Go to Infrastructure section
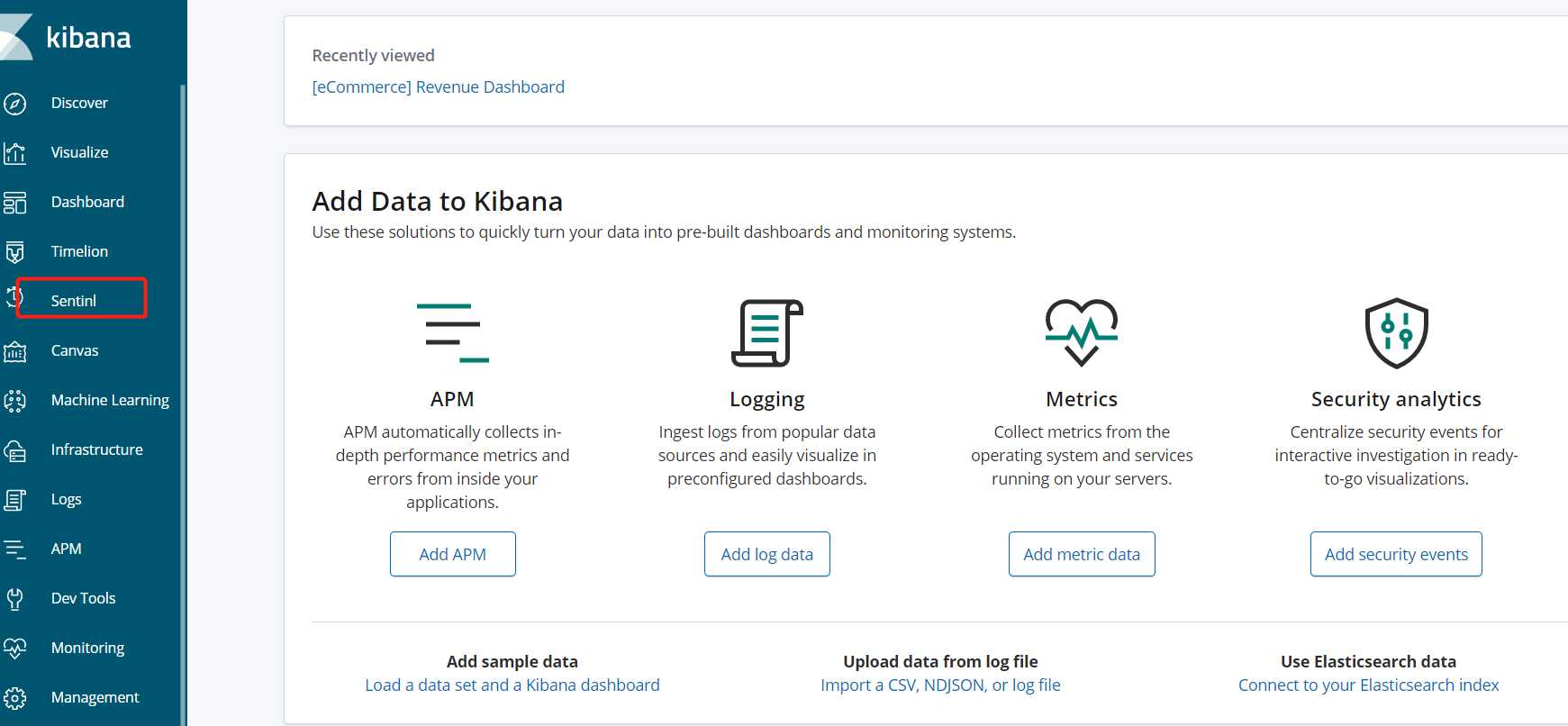1568x726 pixels. 96,449
